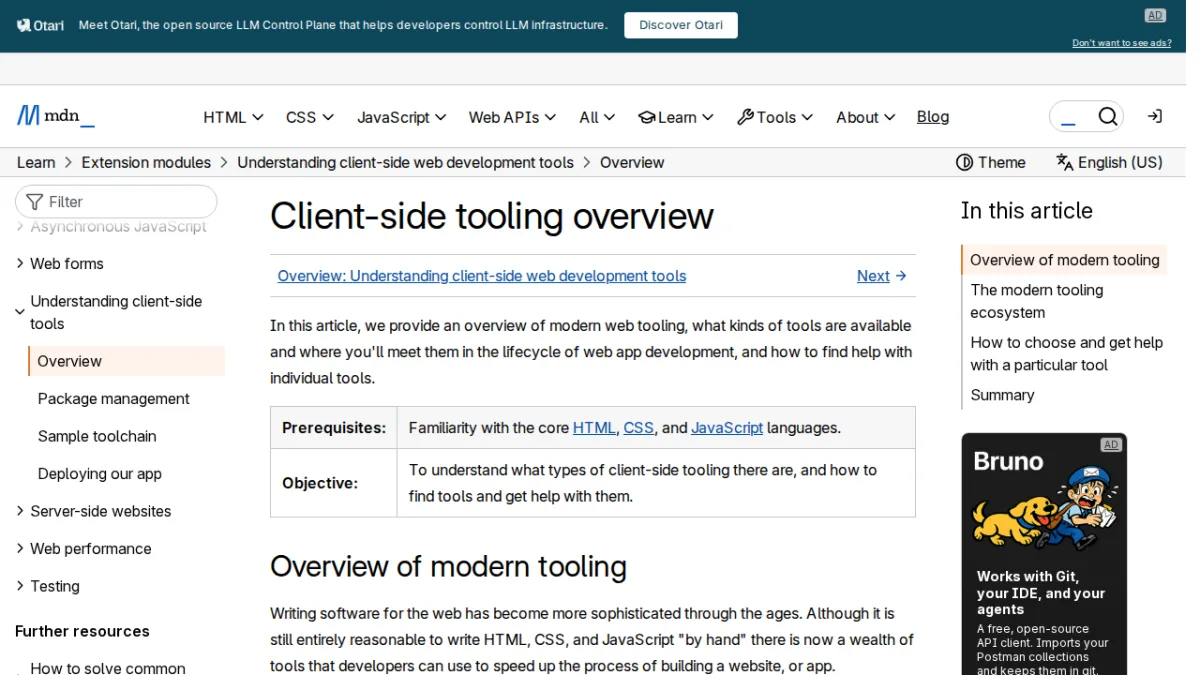Expand the All menu in the navigation
The height and width of the screenshot is (675, 1200).
tap(597, 117)
